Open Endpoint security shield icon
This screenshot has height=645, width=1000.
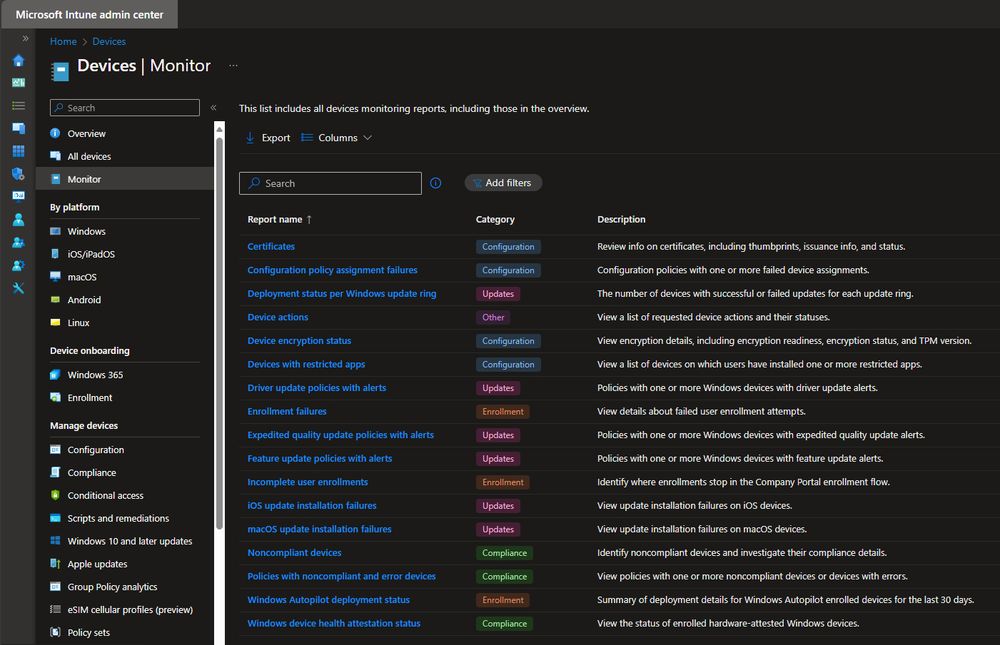pyautogui.click(x=18, y=174)
